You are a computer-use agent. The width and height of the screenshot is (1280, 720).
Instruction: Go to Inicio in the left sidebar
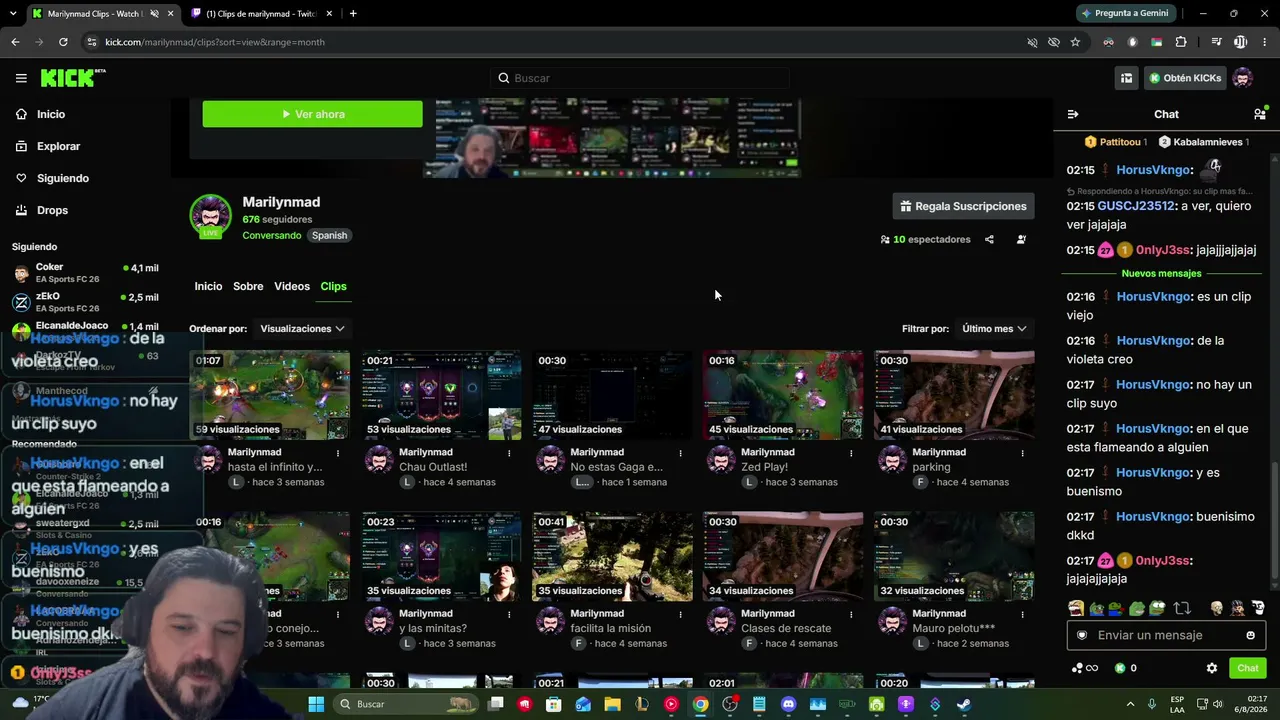pyautogui.click(x=50, y=114)
